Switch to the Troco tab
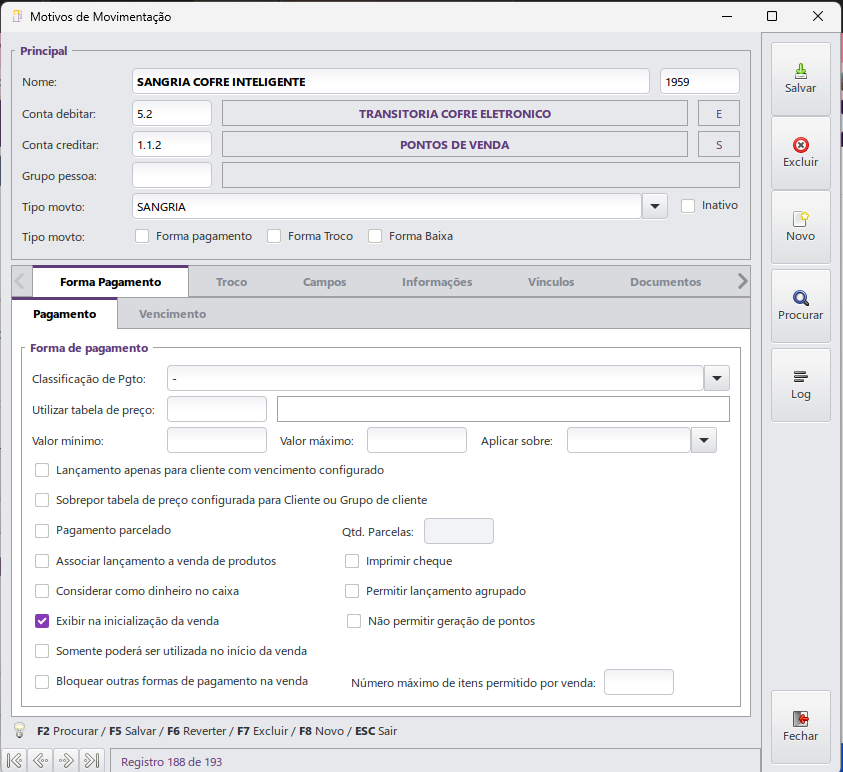 (231, 282)
